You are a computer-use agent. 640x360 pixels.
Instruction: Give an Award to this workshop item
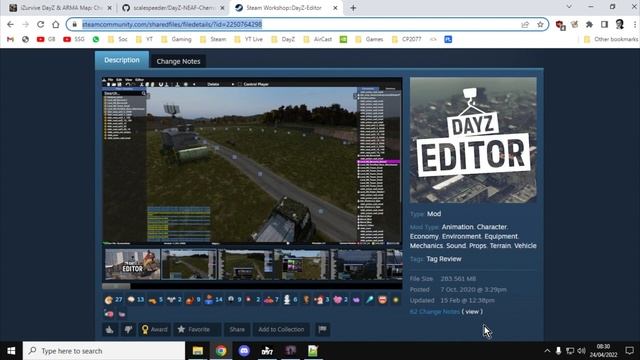(x=154, y=329)
